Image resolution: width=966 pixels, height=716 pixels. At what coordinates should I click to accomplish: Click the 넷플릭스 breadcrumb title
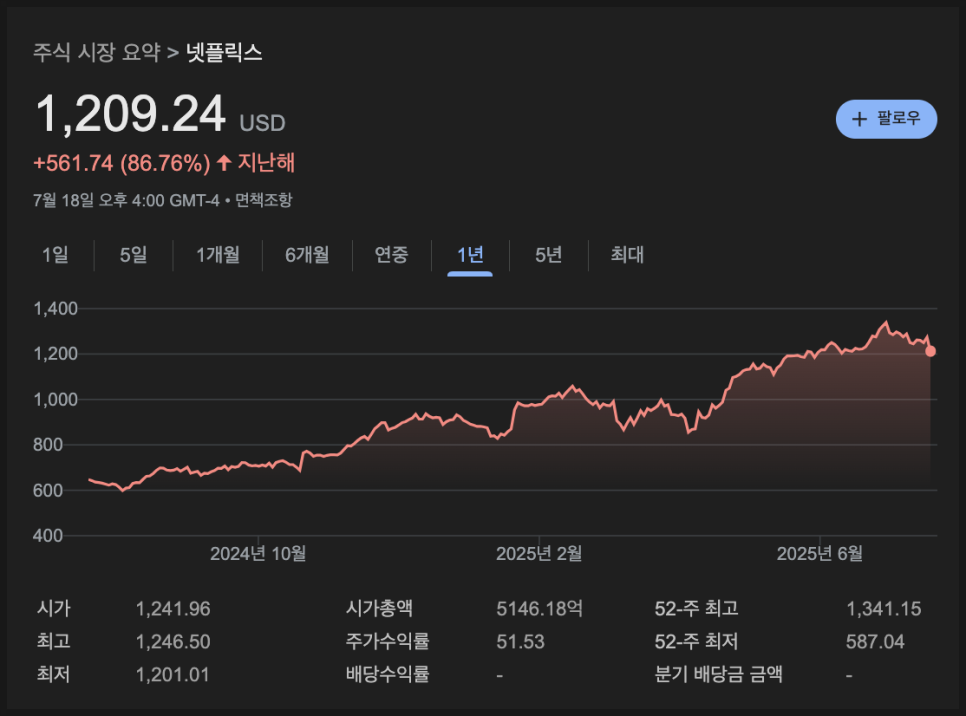coord(224,52)
